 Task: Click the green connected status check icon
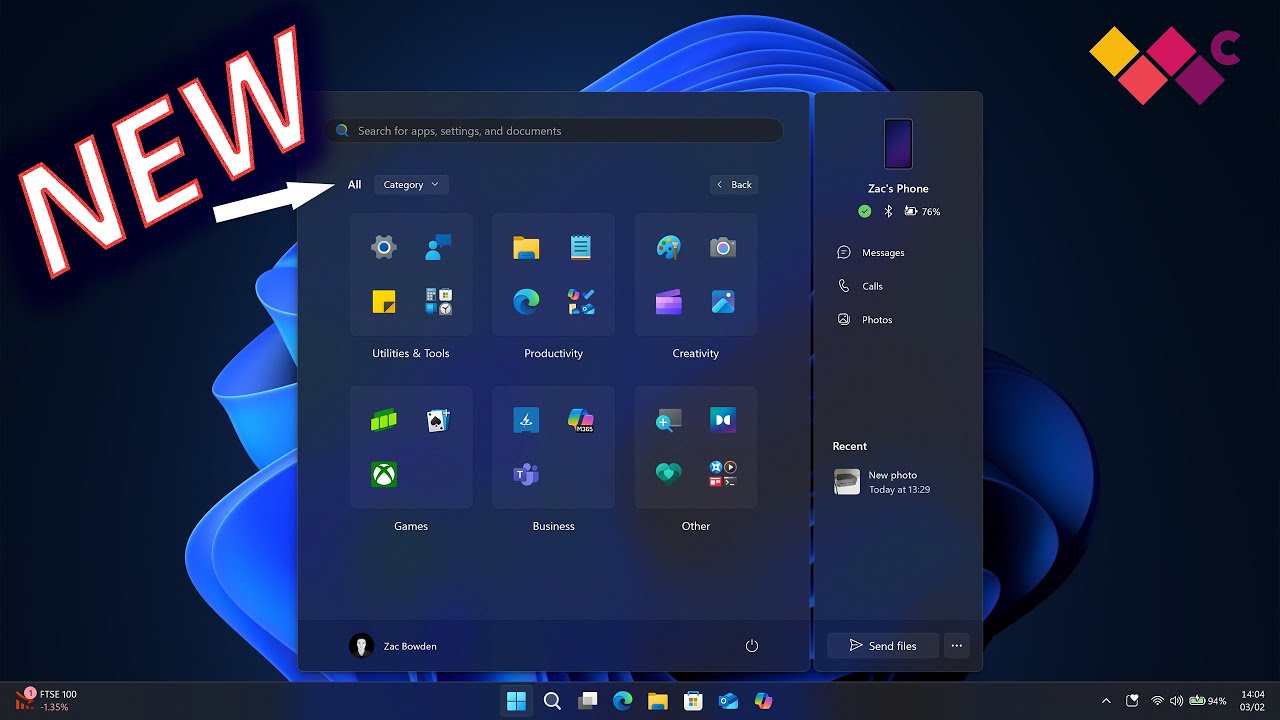point(864,211)
